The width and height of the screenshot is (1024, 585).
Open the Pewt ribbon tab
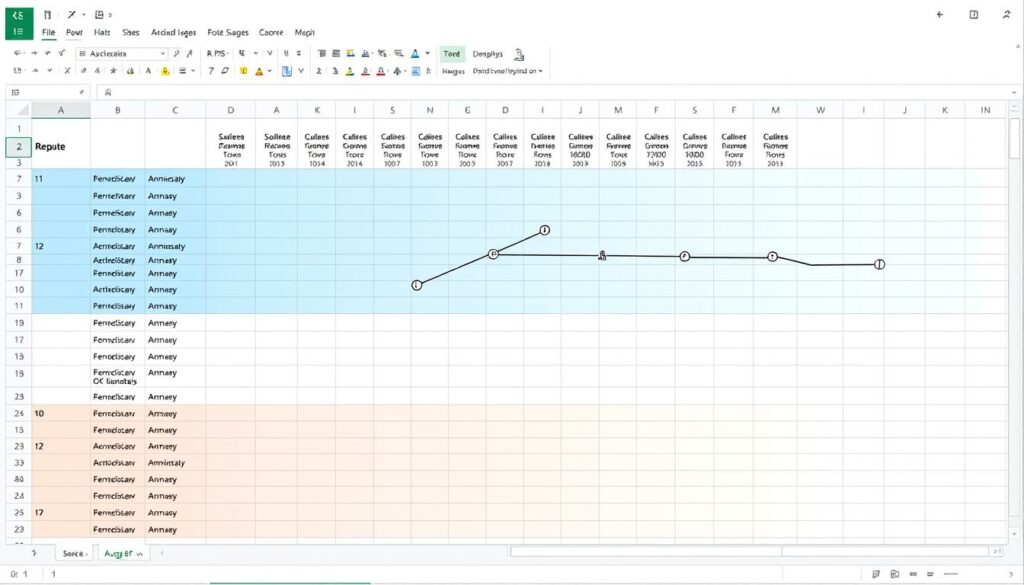click(74, 32)
